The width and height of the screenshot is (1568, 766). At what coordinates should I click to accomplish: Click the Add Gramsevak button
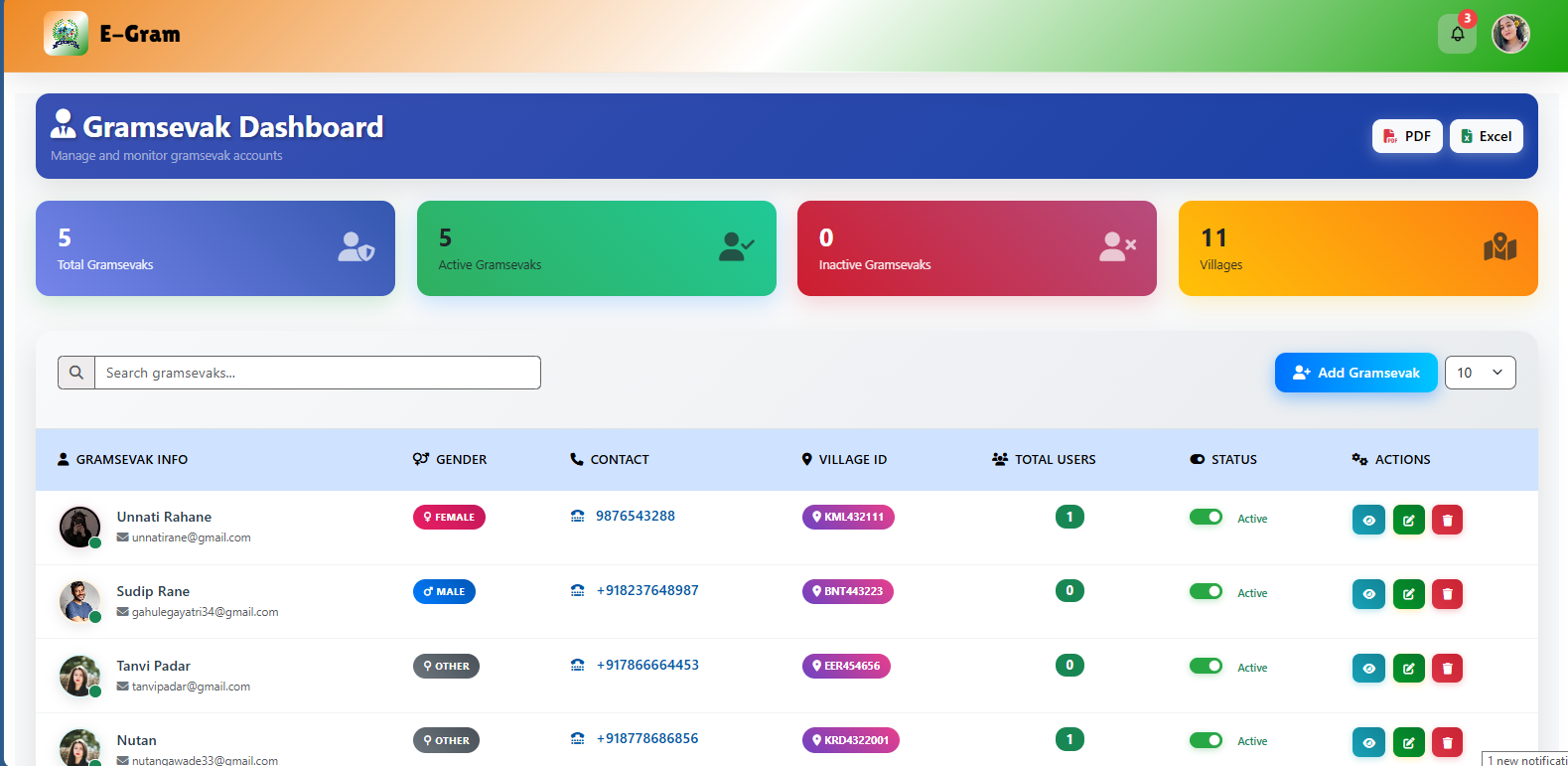click(1355, 373)
